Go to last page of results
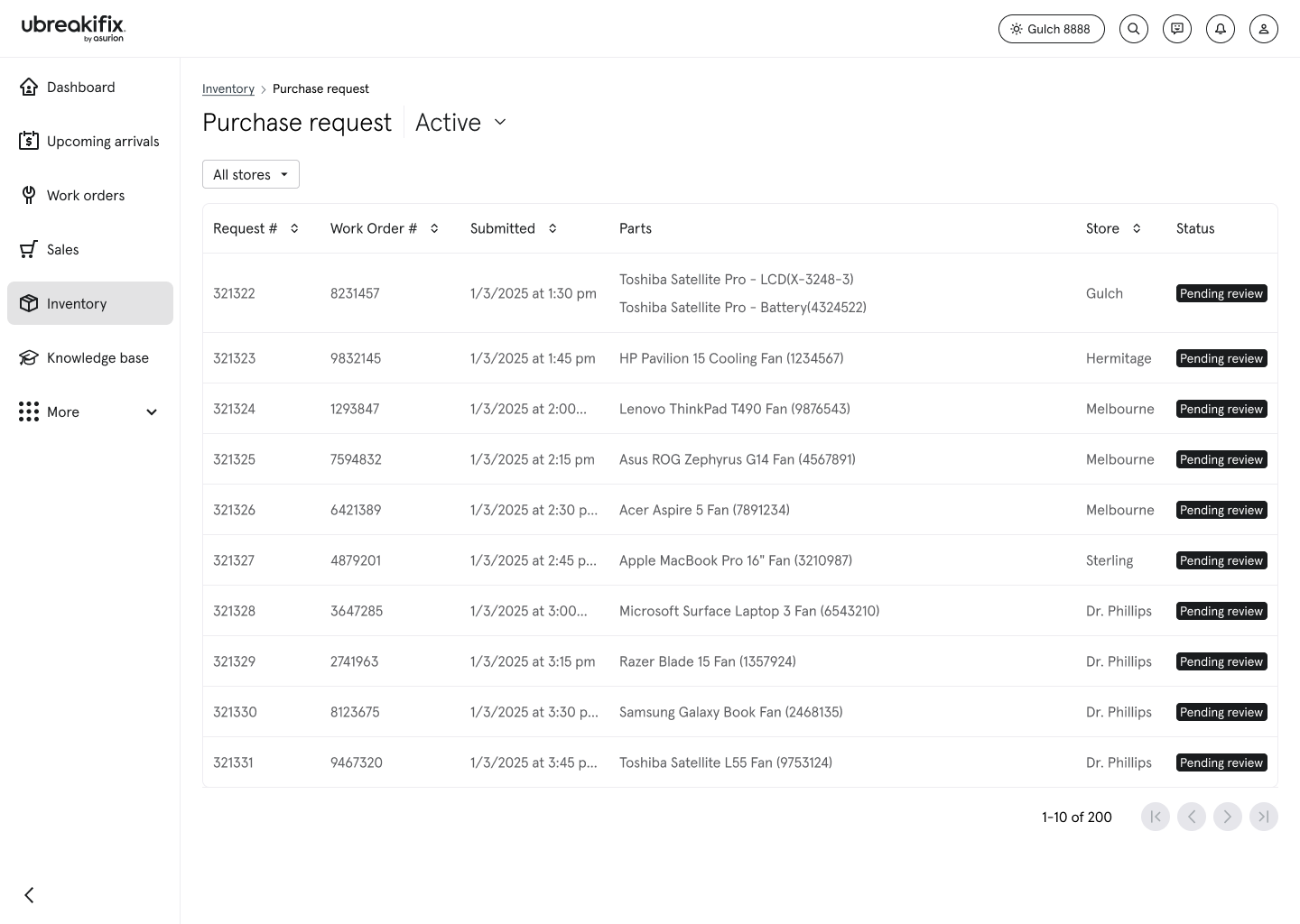This screenshot has height=924, width=1300. click(1264, 817)
